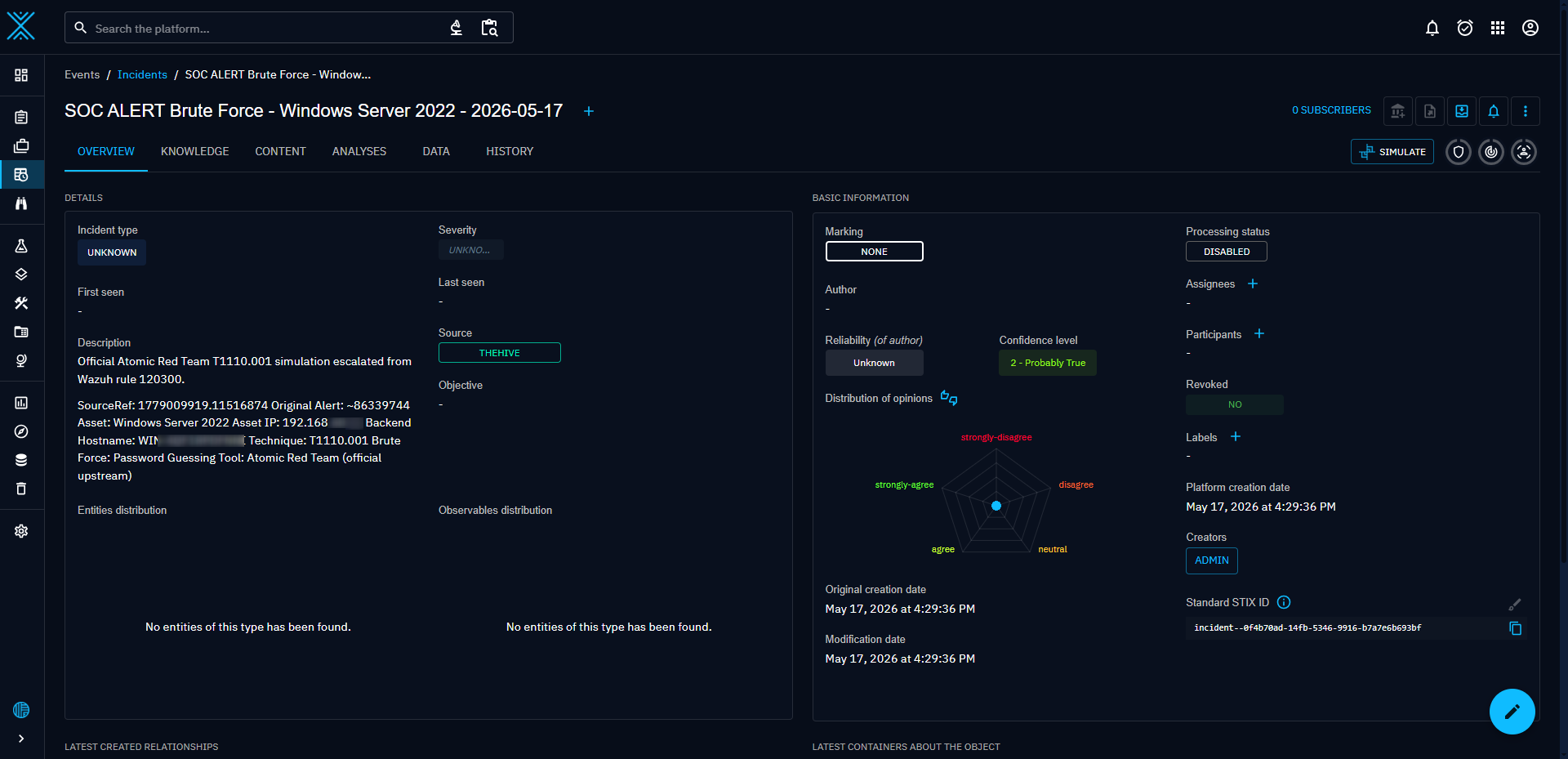
Task: Click the user focus circular icon
Action: [x=1524, y=152]
